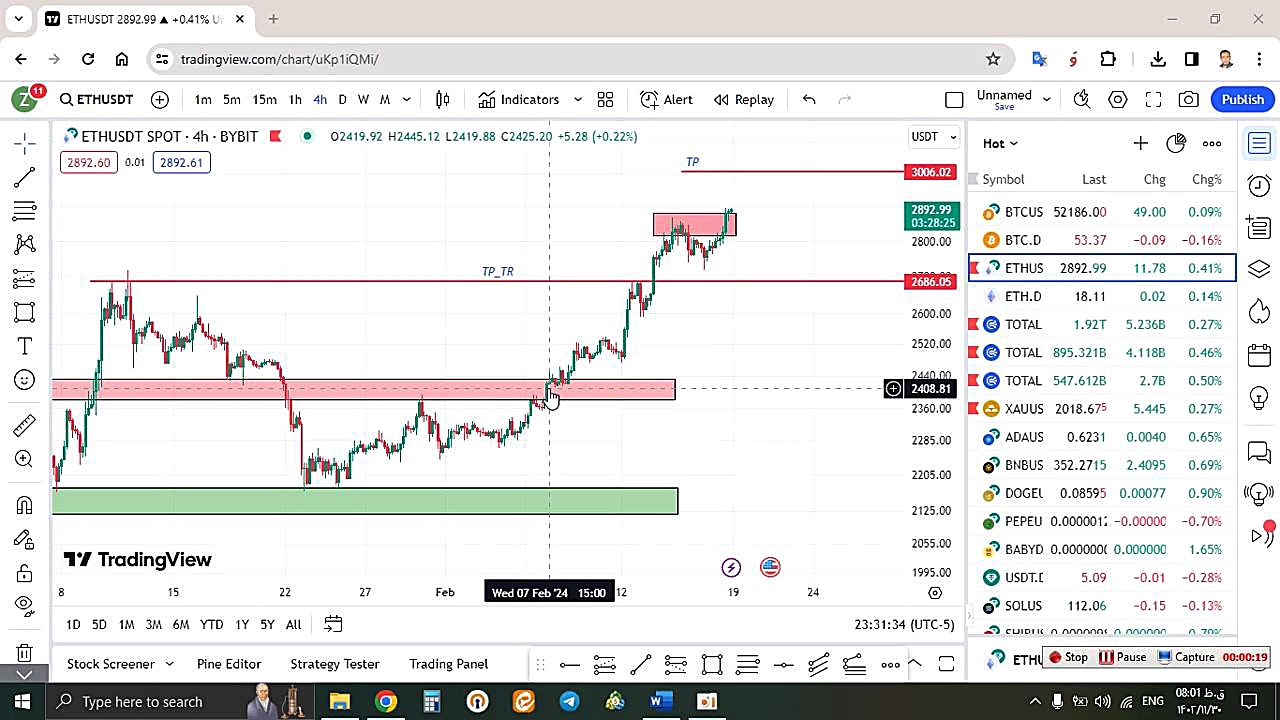Open the Unnamed layout dropdown arrow
The image size is (1280, 720).
click(1046, 99)
